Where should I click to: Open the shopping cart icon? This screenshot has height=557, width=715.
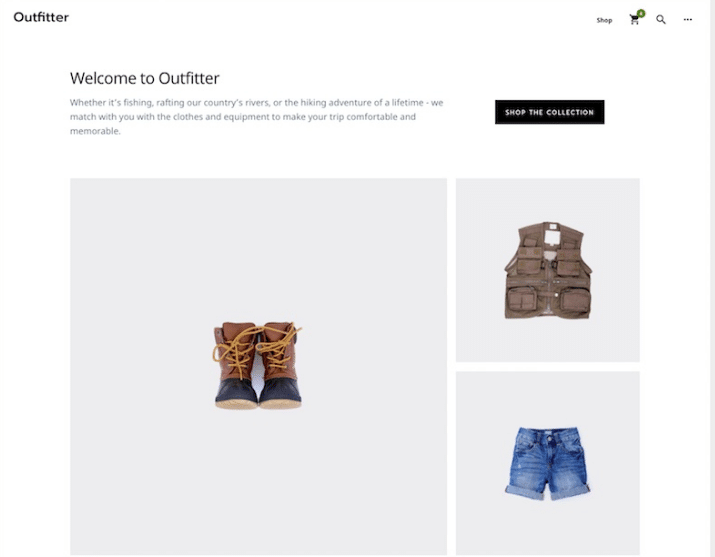(634, 20)
